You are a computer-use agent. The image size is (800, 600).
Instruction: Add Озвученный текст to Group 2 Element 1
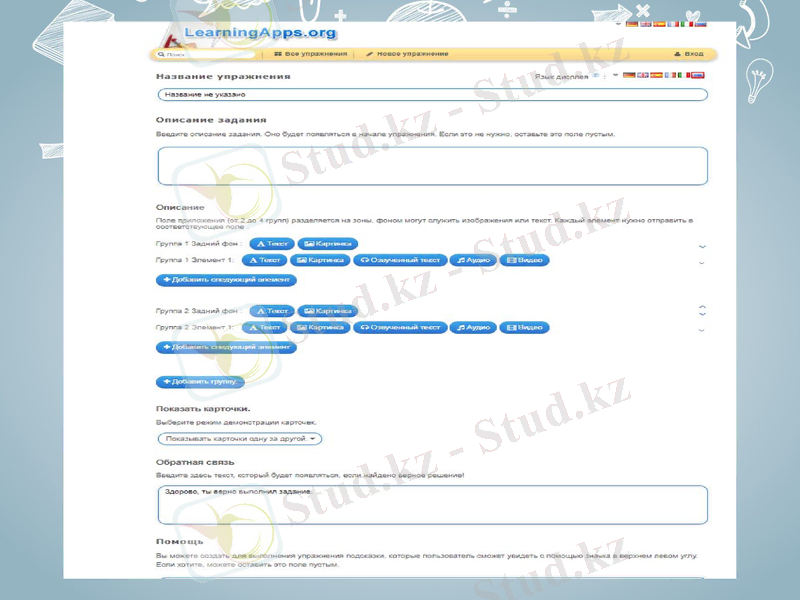pos(399,327)
